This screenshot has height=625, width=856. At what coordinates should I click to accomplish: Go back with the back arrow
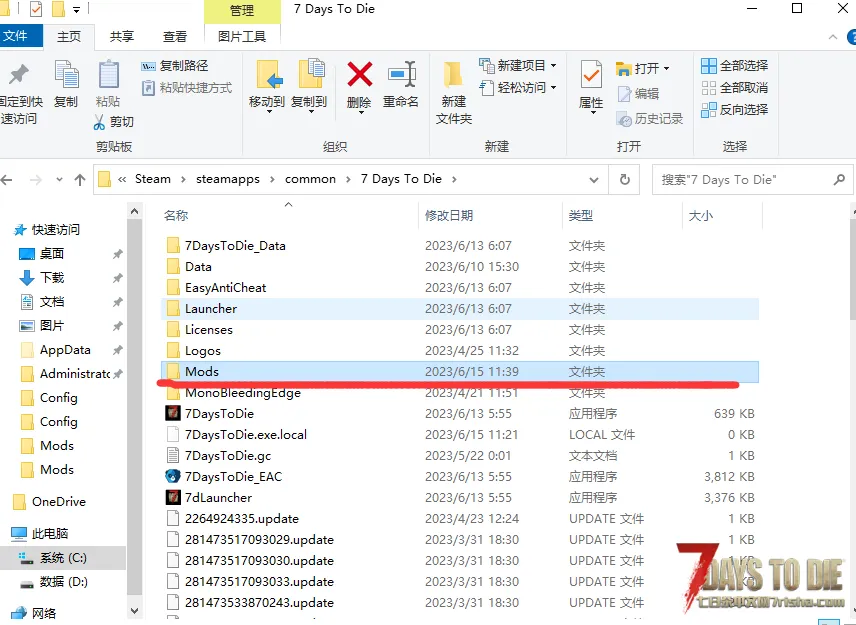tap(7, 180)
